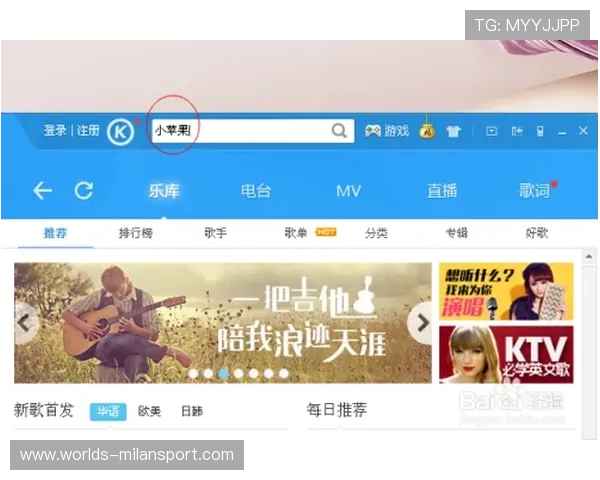Click the gold money bag icon
Viewport: 600px width, 480px height.
(x=427, y=131)
